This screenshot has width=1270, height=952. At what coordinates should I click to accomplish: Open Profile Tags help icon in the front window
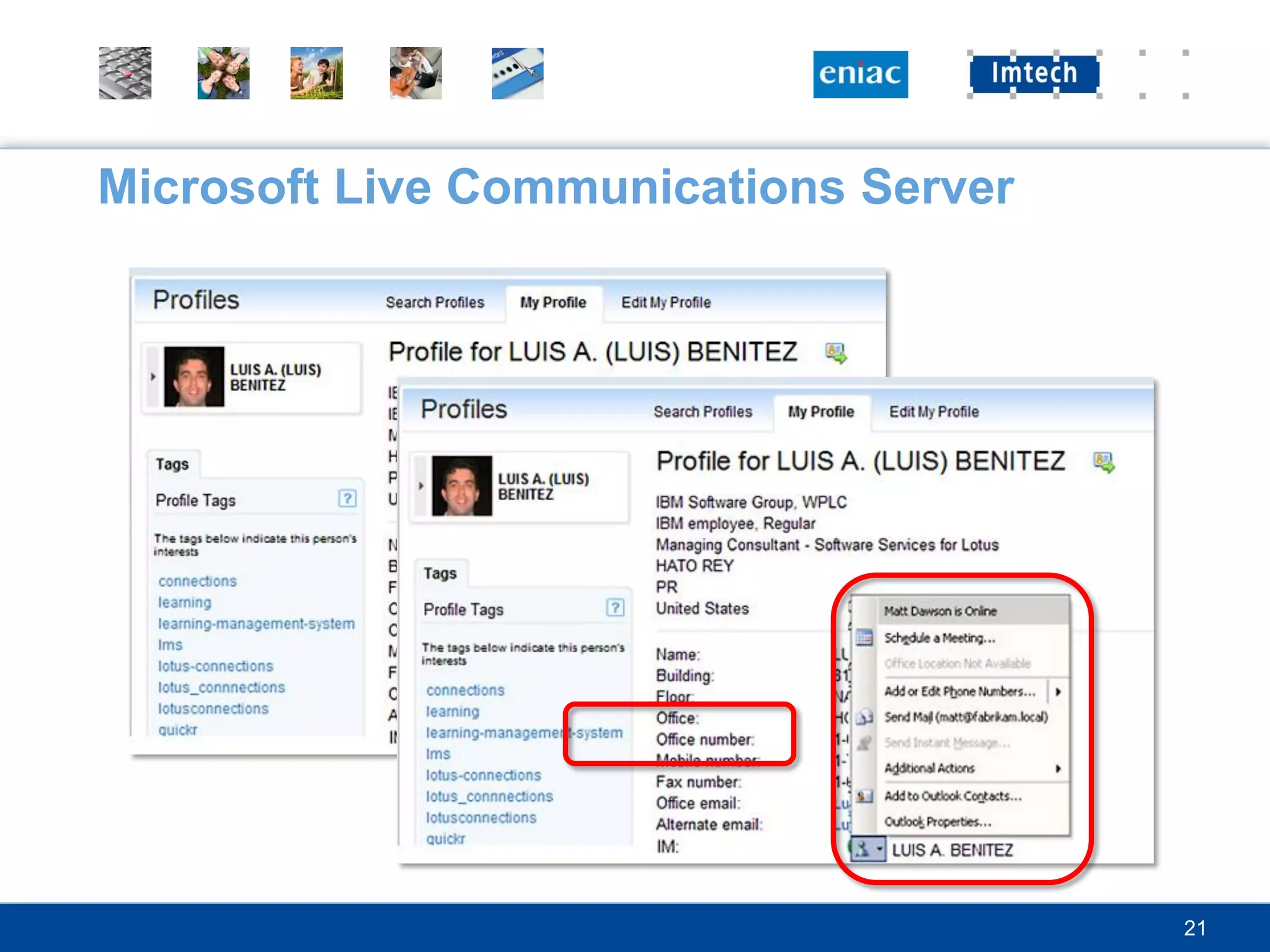[x=615, y=607]
